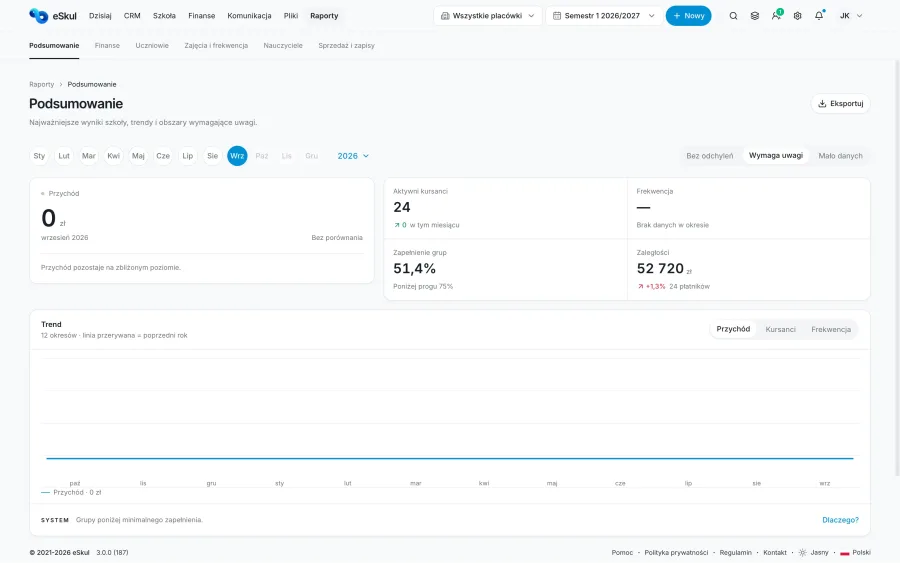Click the Przychód · 0 zł chart legend

tap(71, 492)
